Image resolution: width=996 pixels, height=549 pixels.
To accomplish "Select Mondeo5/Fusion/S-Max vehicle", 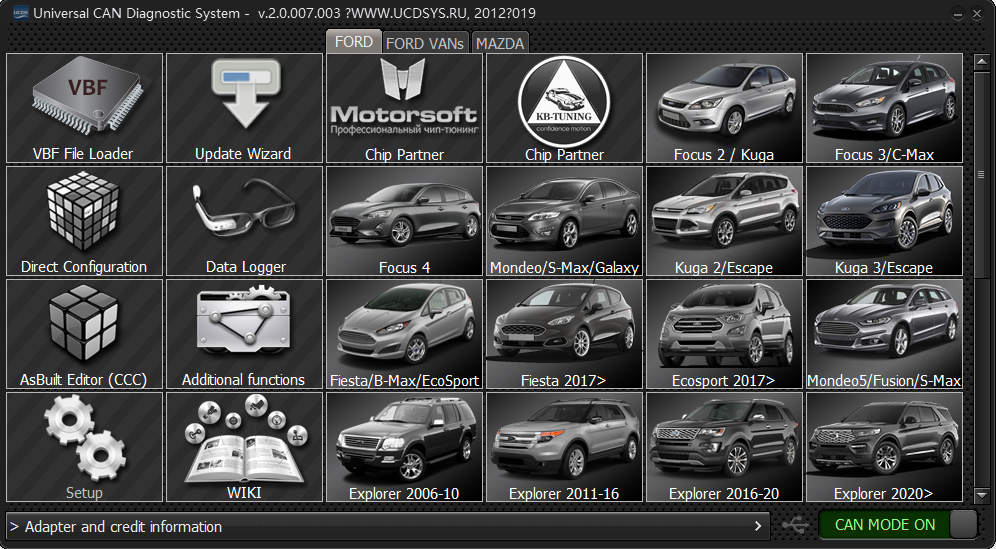I will coord(884,334).
